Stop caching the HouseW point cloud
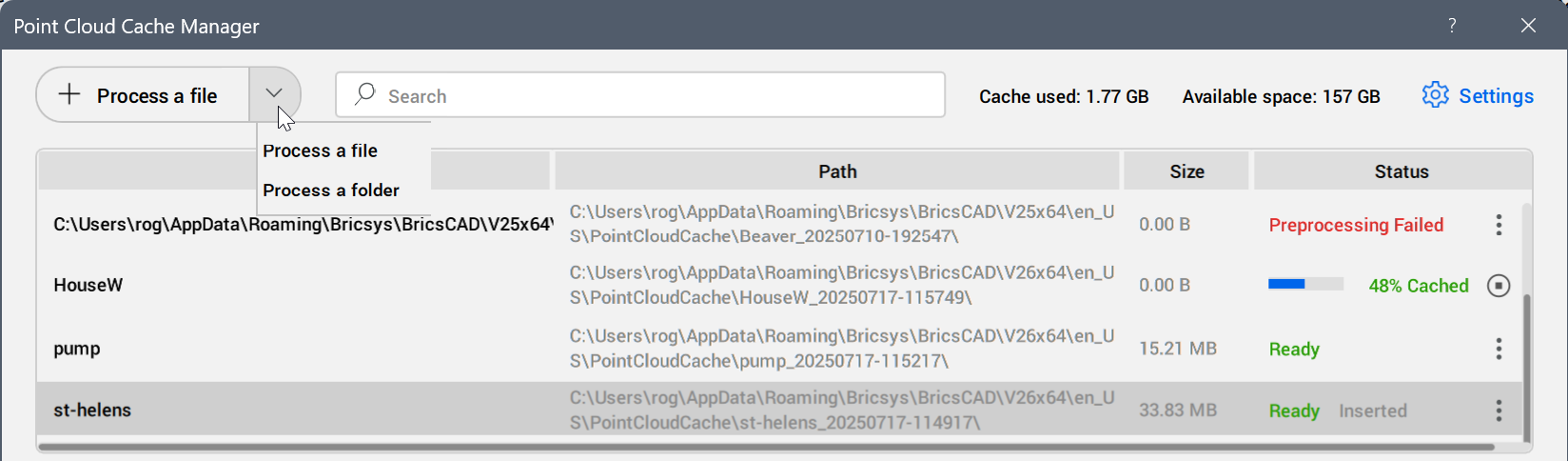 click(1499, 286)
